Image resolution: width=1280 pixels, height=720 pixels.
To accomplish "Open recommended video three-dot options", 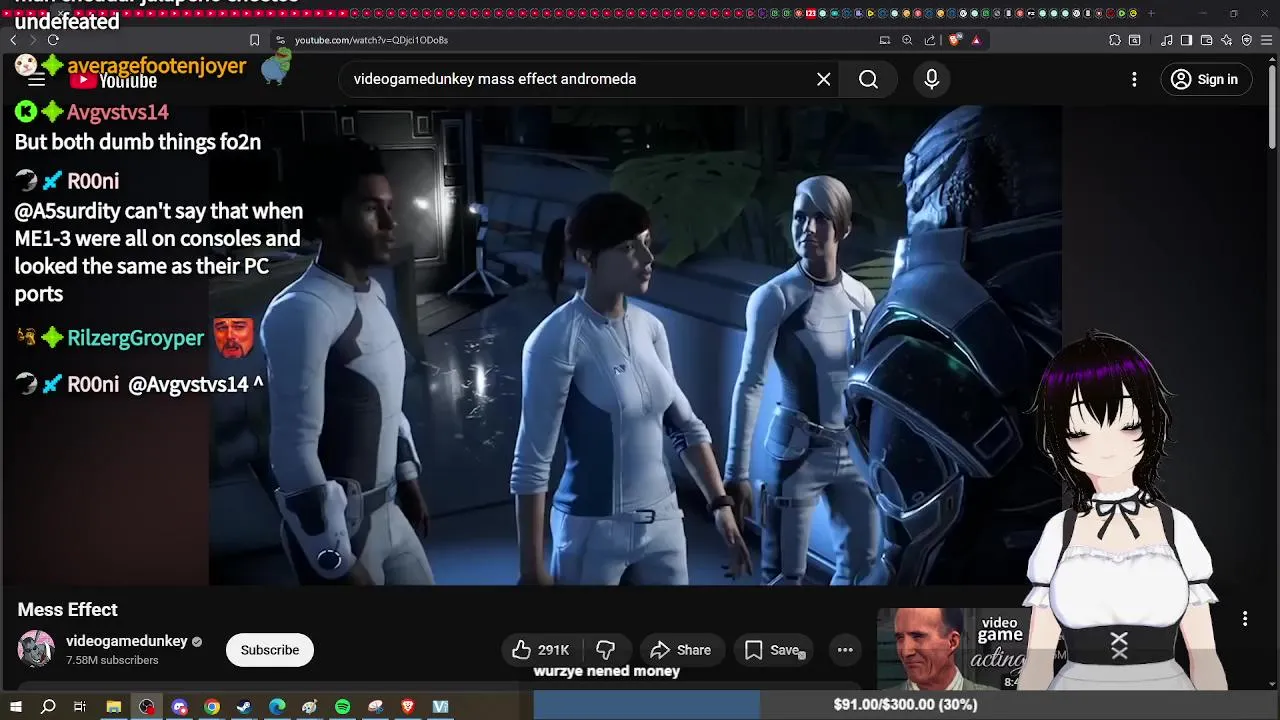I will coord(1245,619).
